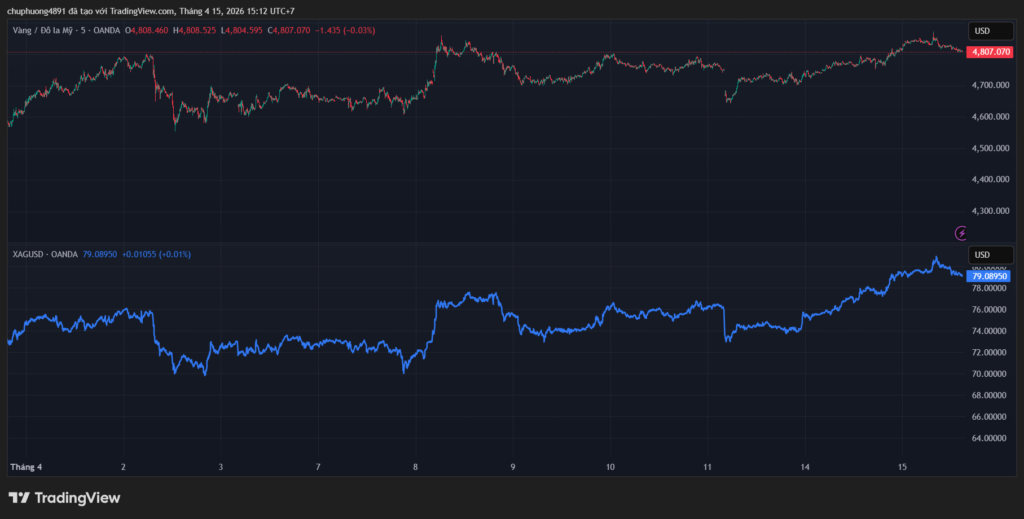
Task: Click the TradingView logo icon
Action: click(19, 498)
